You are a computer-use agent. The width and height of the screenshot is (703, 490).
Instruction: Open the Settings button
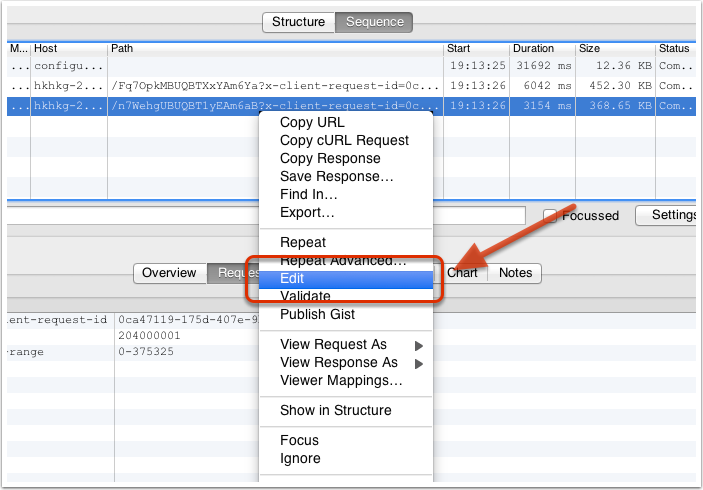tap(672, 215)
